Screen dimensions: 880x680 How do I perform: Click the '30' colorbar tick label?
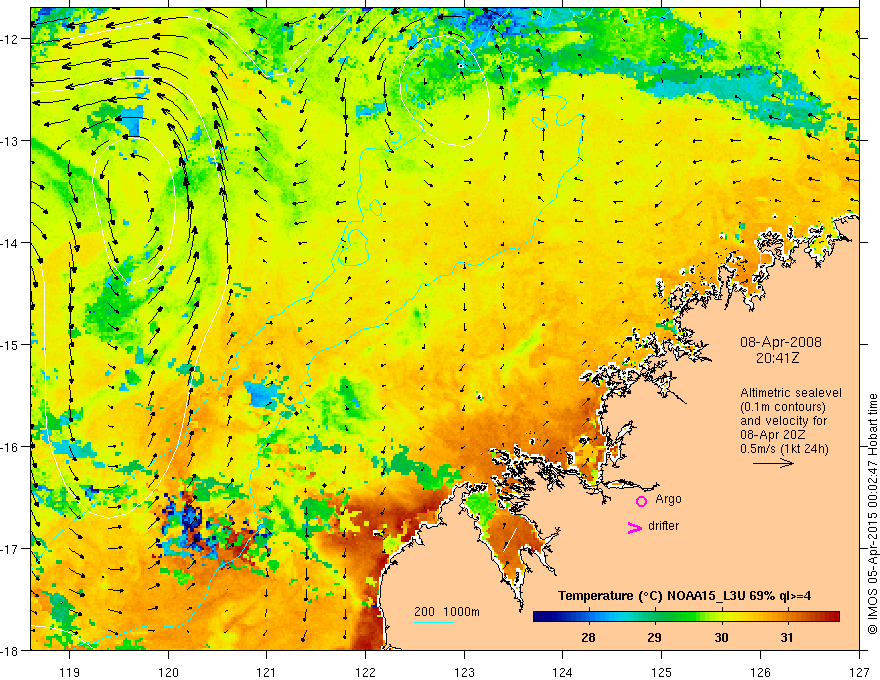[x=721, y=638]
